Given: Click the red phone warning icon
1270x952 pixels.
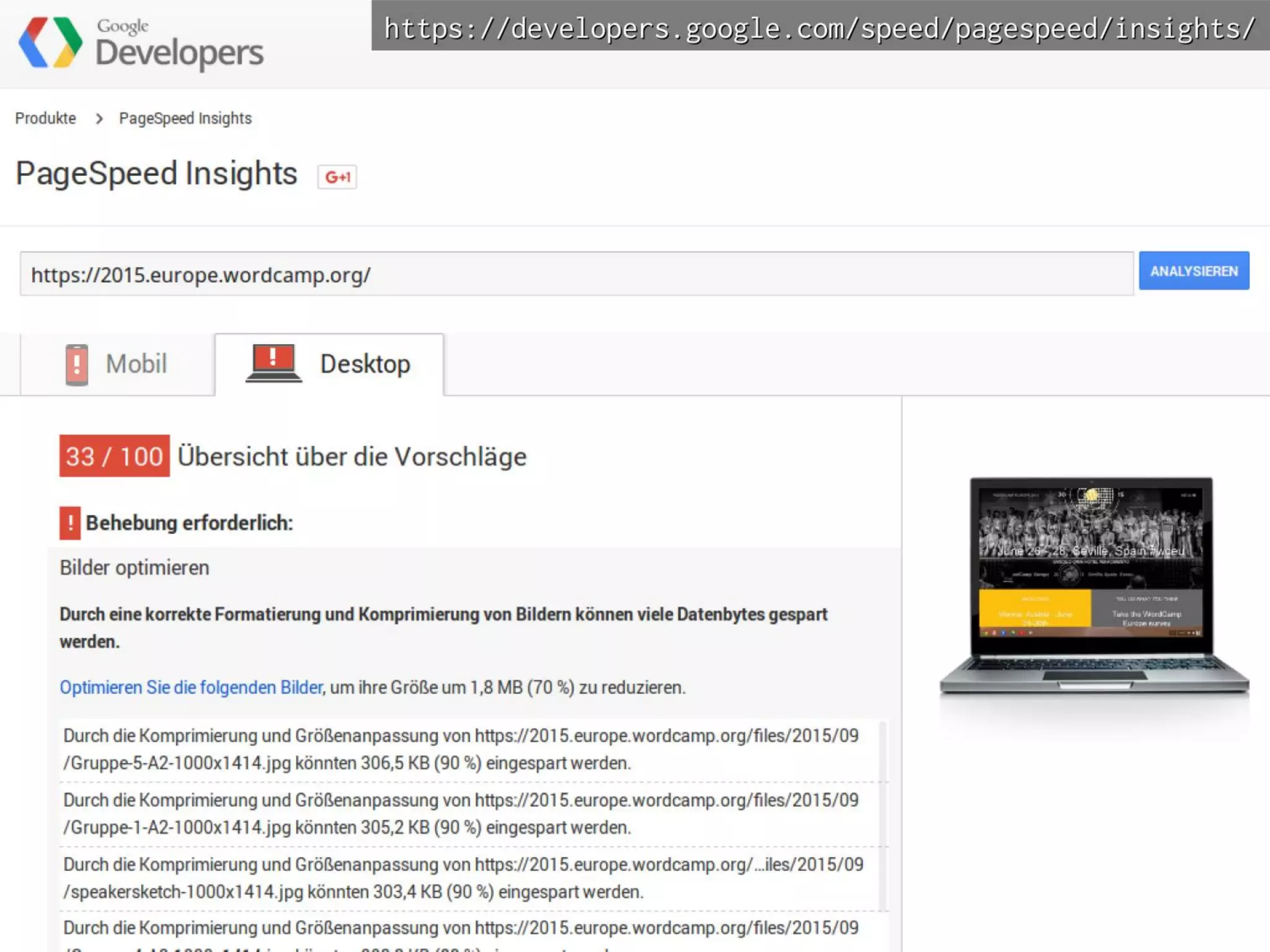Looking at the screenshot, I should coord(76,364).
